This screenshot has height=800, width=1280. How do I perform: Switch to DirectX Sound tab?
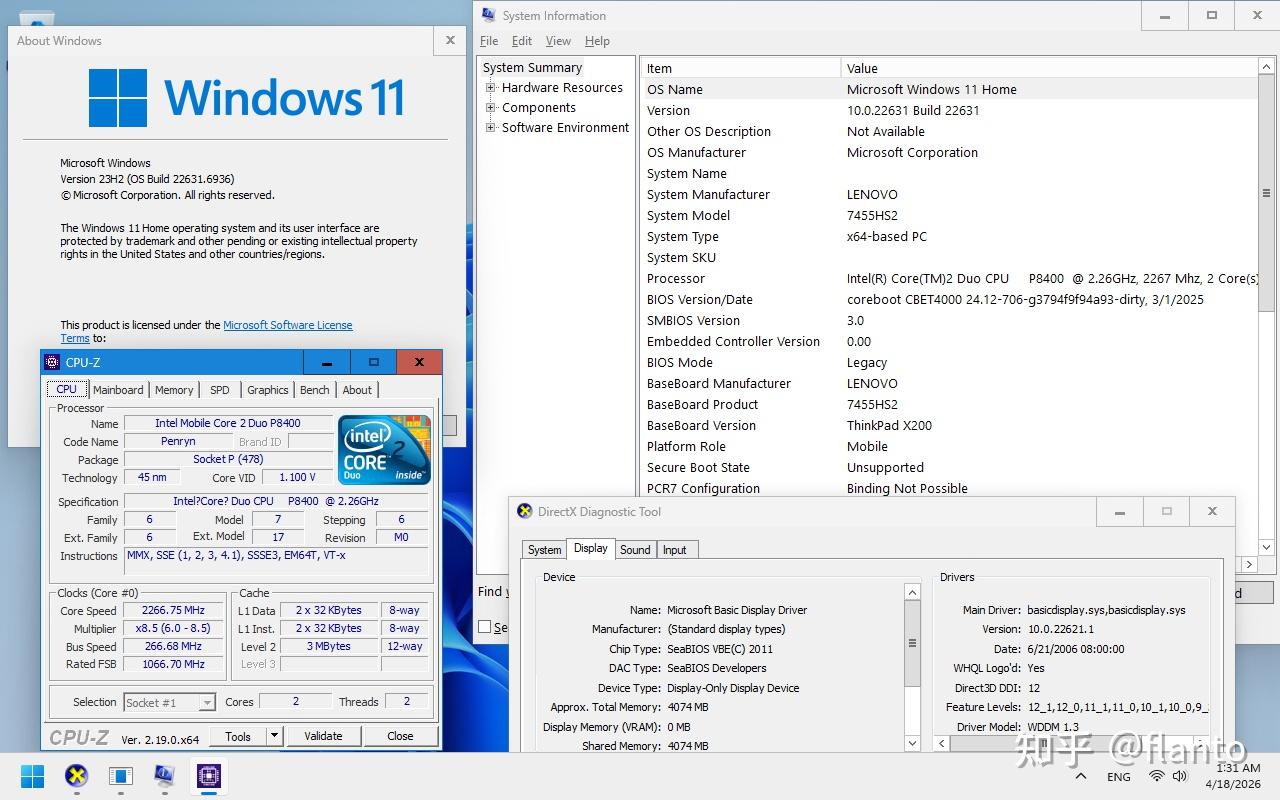tap(635, 549)
